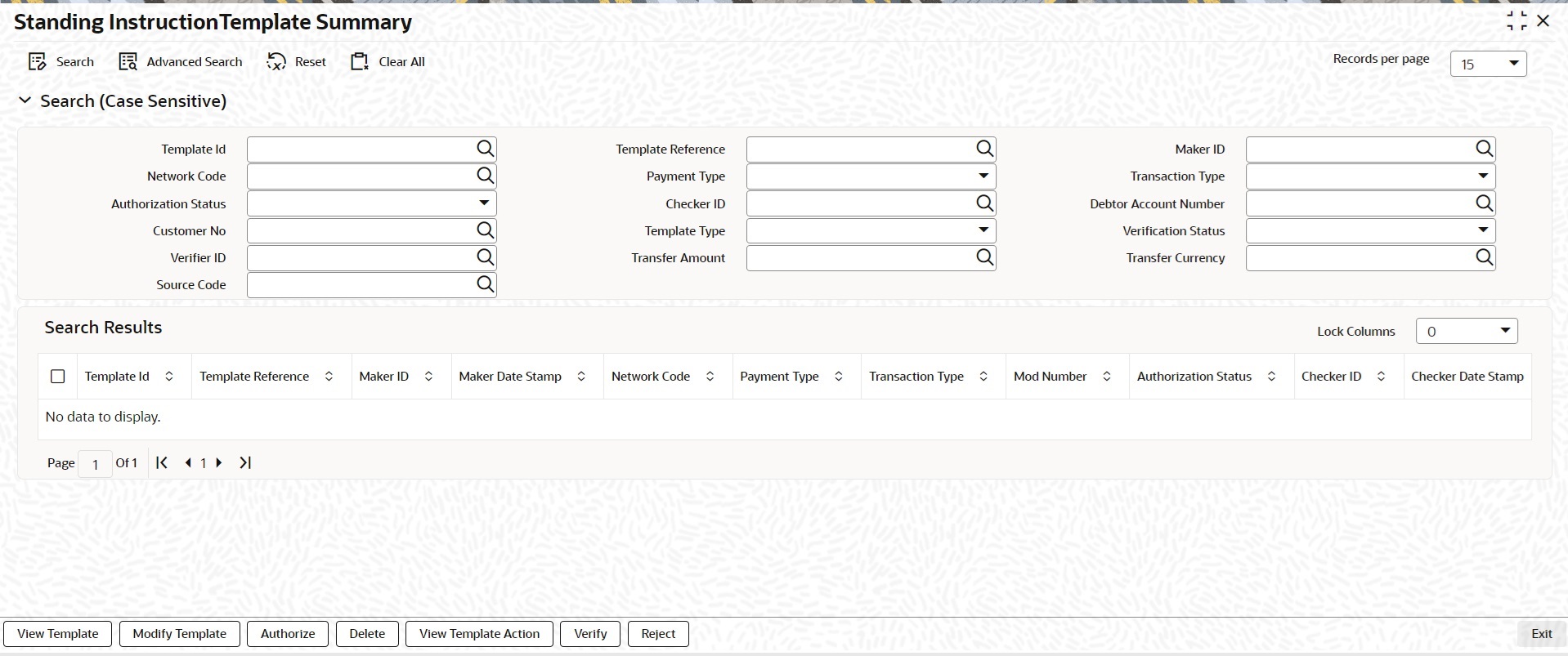The height and width of the screenshot is (656, 1568).
Task: Click the Transfer Currency search icon
Action: [x=1484, y=257]
